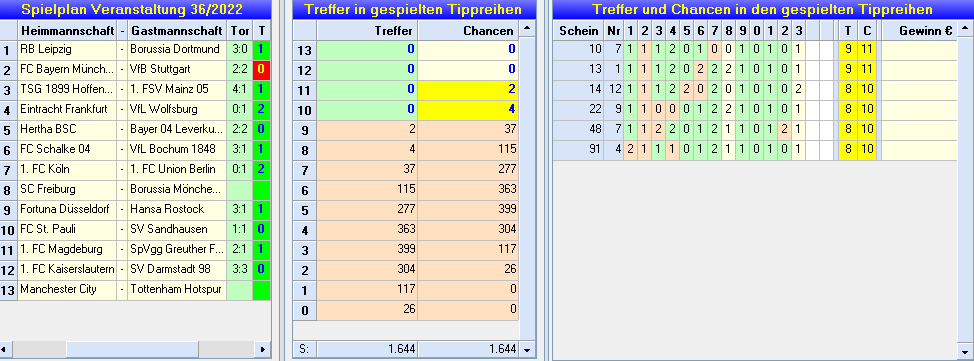Click the Nr column header
The image size is (974, 361).
(613, 30)
